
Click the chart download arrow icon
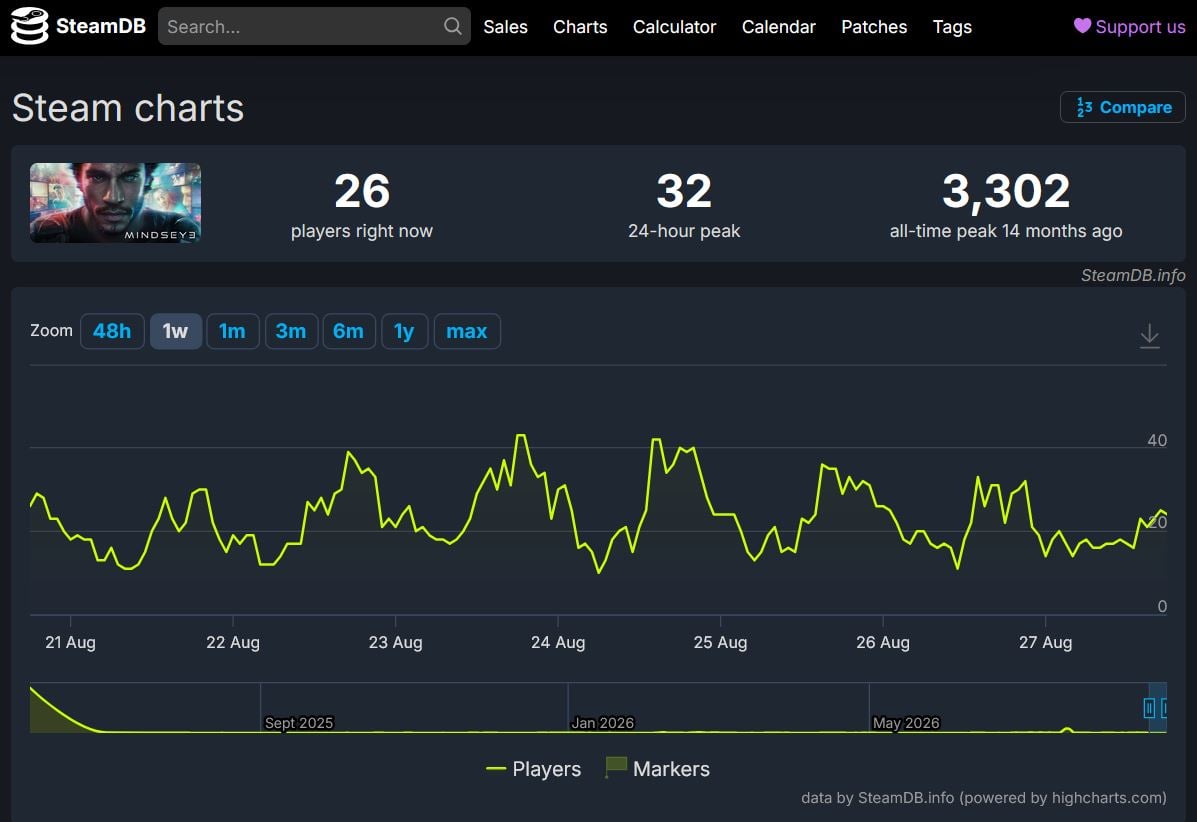click(1149, 335)
